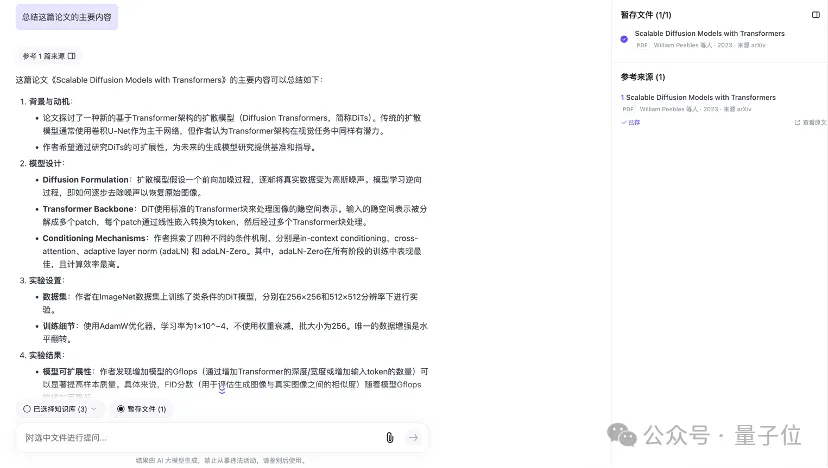The image size is (828, 468).
Task: Uncheck the purple checkmark for the staged file
Action: [624, 39]
